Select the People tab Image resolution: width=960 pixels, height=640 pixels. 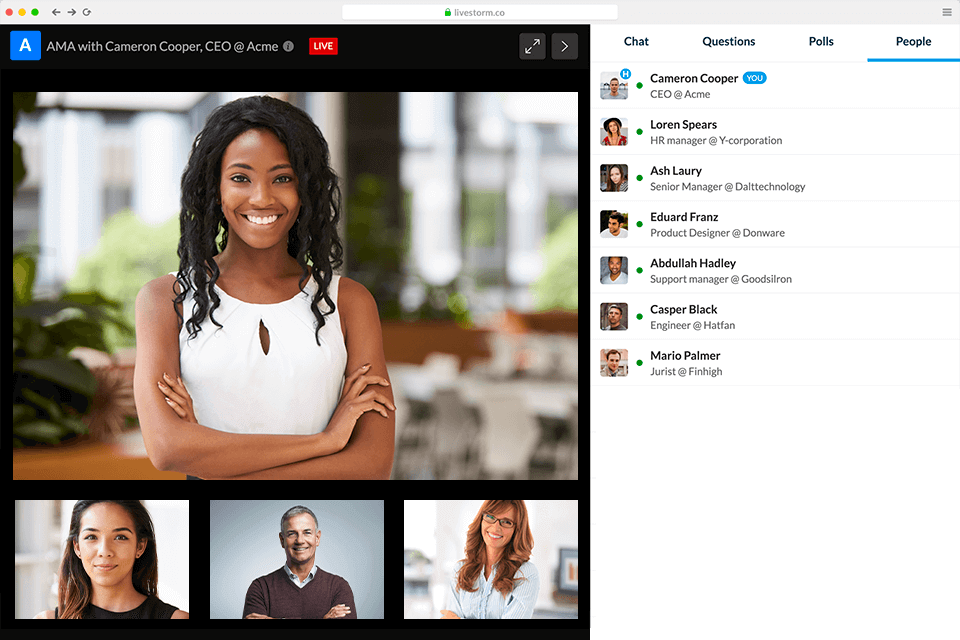coord(913,42)
